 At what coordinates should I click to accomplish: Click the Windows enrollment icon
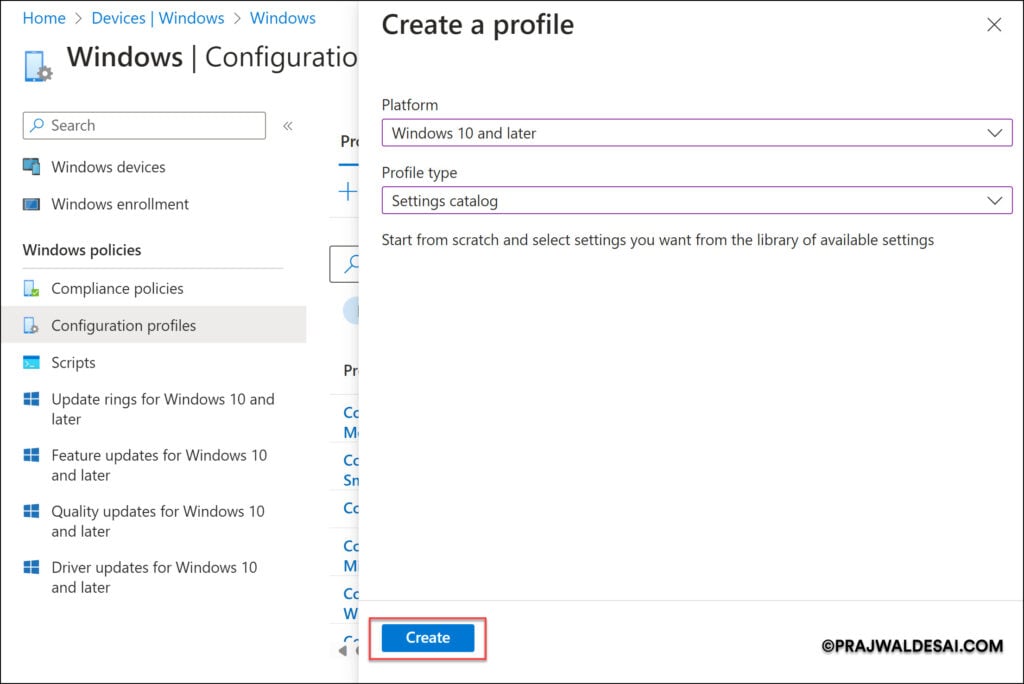pyautogui.click(x=31, y=204)
